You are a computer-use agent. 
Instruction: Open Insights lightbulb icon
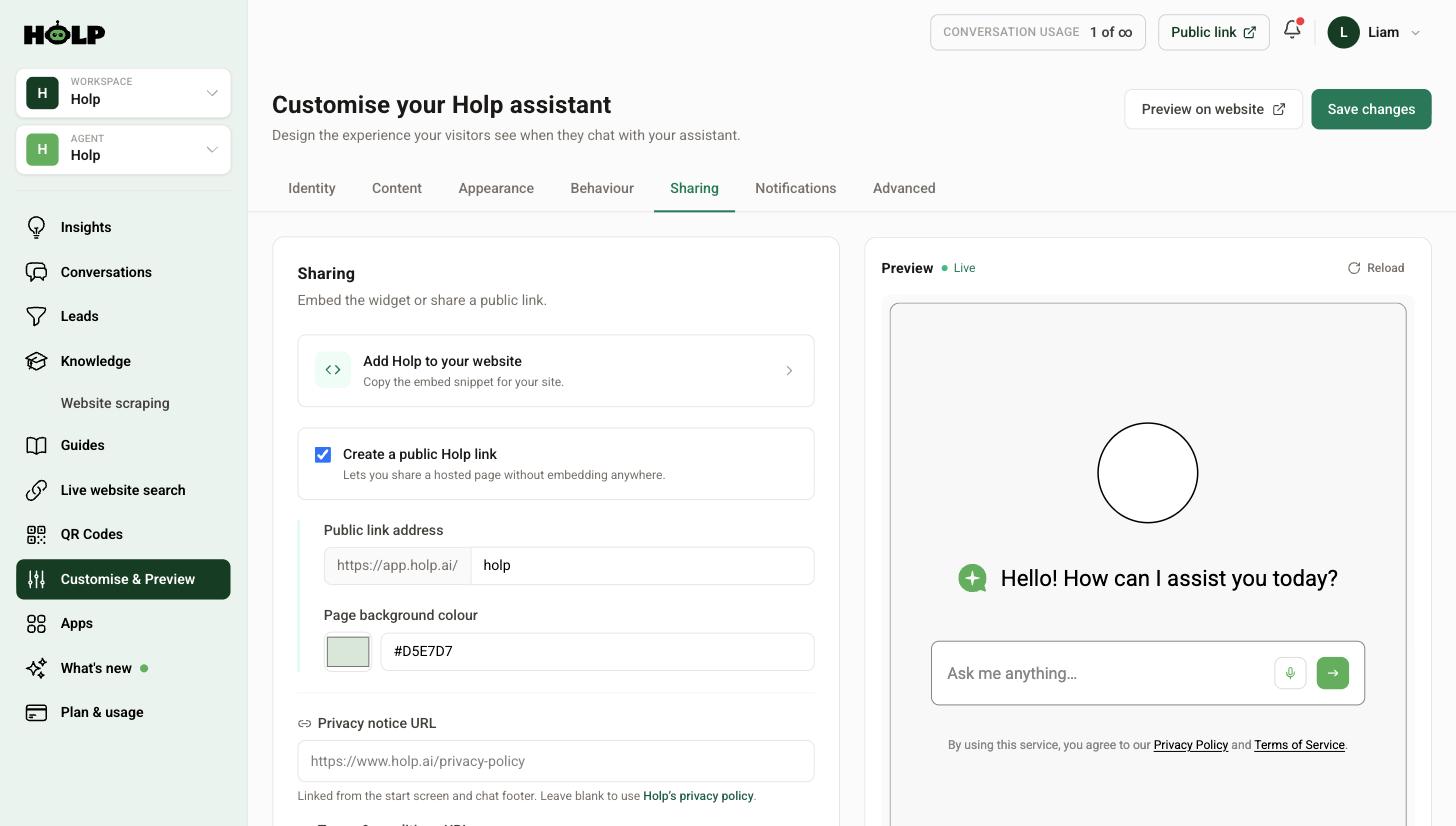36,227
